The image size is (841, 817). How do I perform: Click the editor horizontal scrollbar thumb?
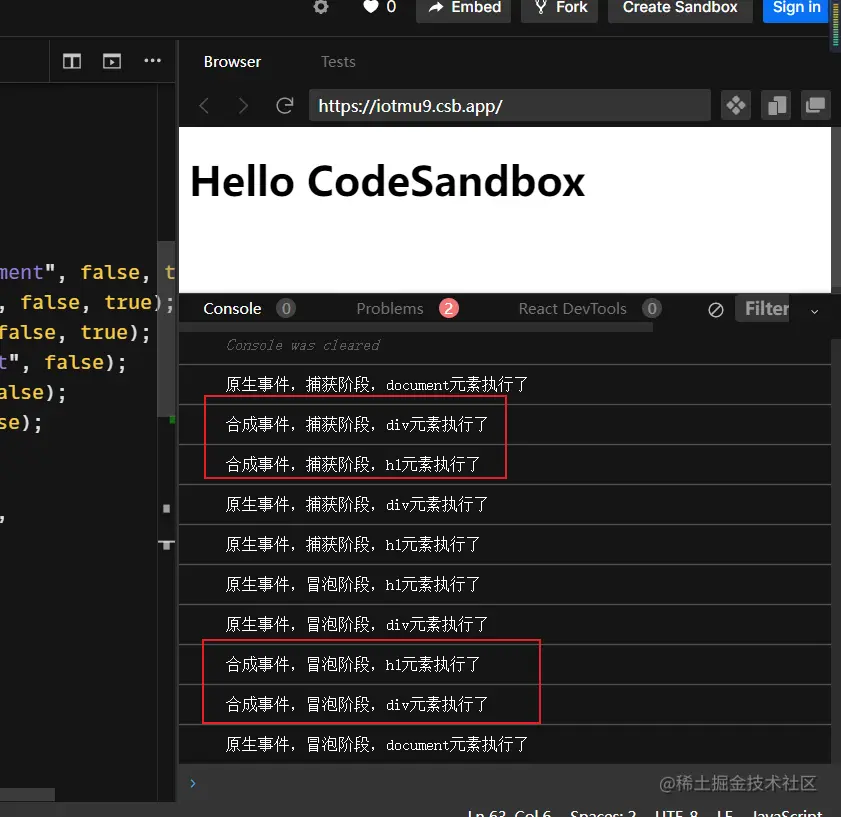(27, 794)
